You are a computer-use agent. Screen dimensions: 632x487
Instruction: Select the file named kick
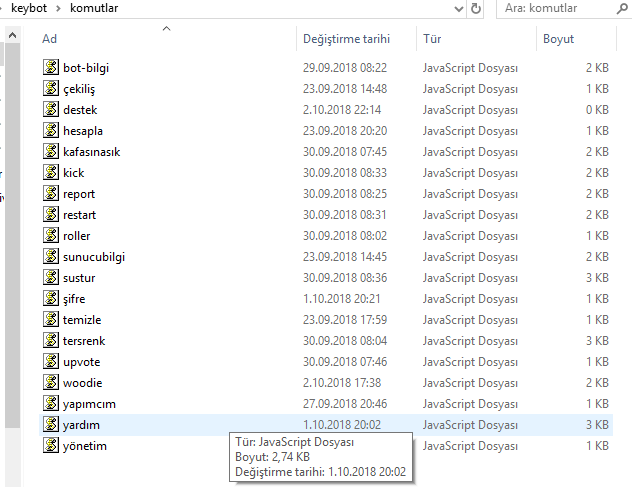tap(73, 173)
